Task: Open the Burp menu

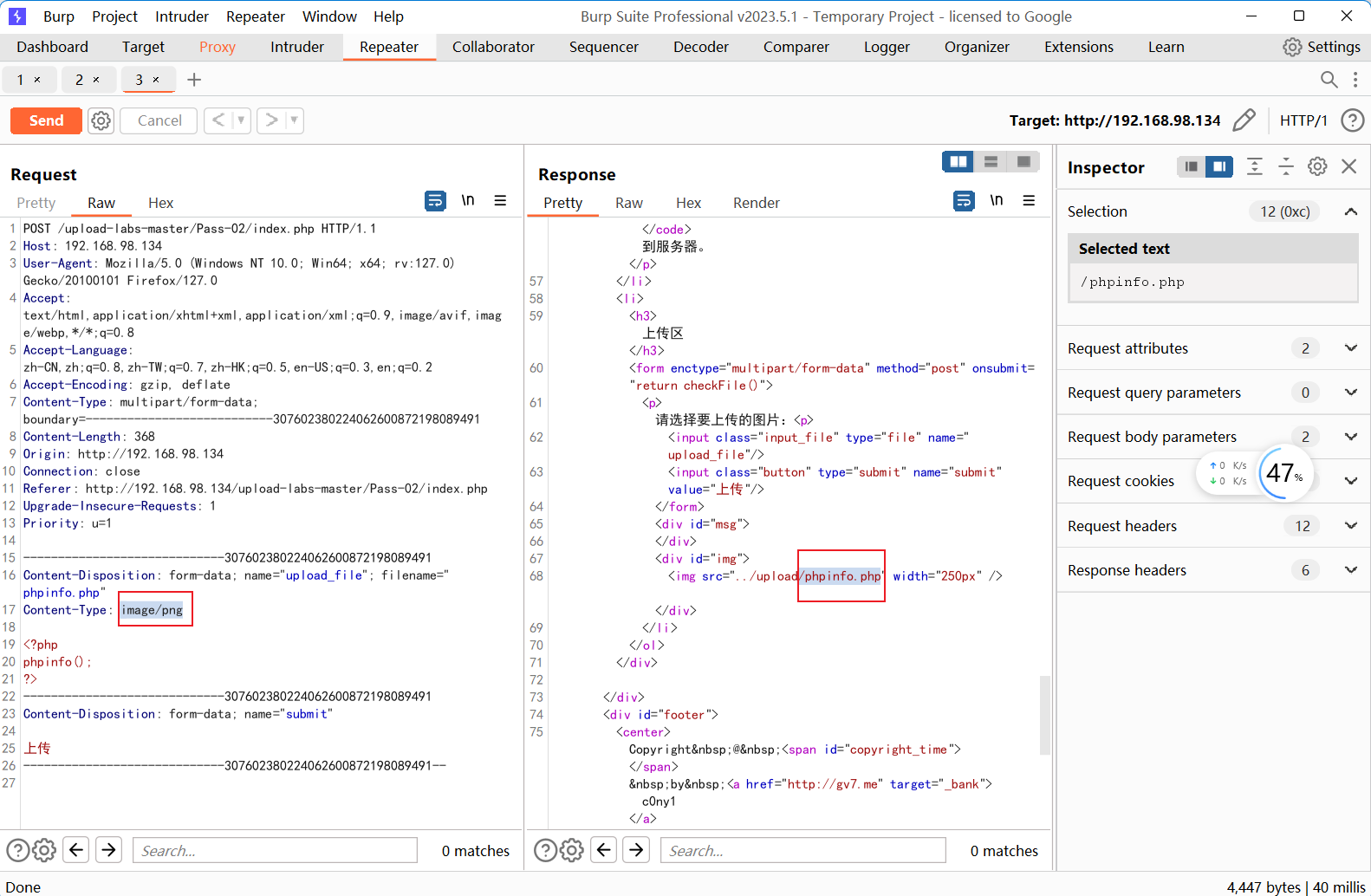Action: click(59, 16)
